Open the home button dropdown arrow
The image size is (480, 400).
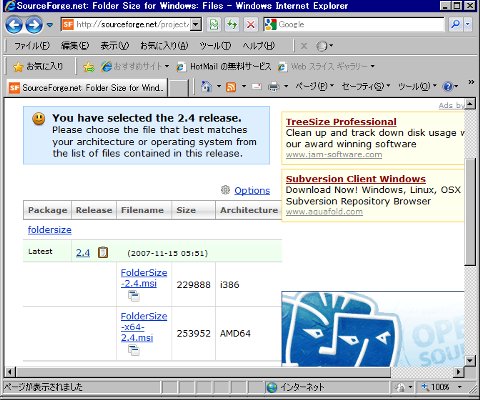(x=219, y=87)
